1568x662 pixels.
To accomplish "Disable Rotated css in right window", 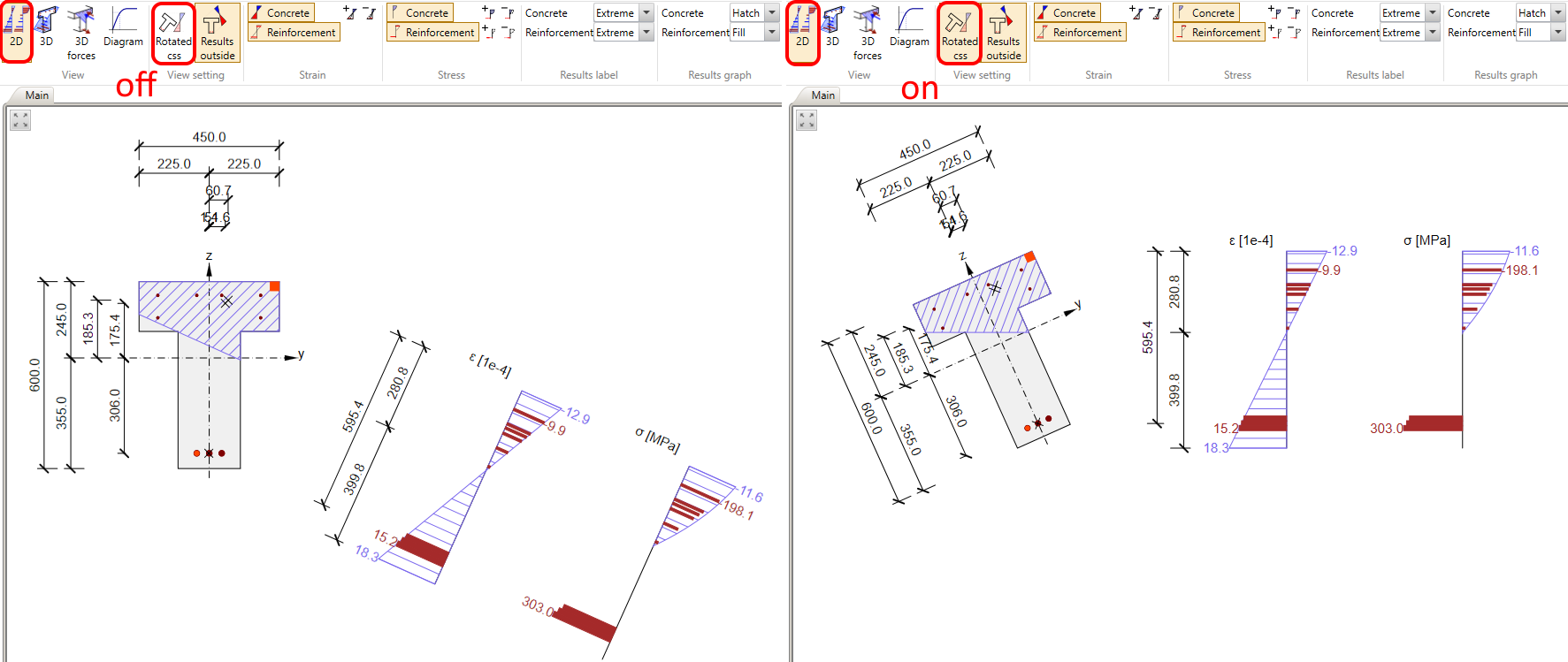I will coord(960,33).
